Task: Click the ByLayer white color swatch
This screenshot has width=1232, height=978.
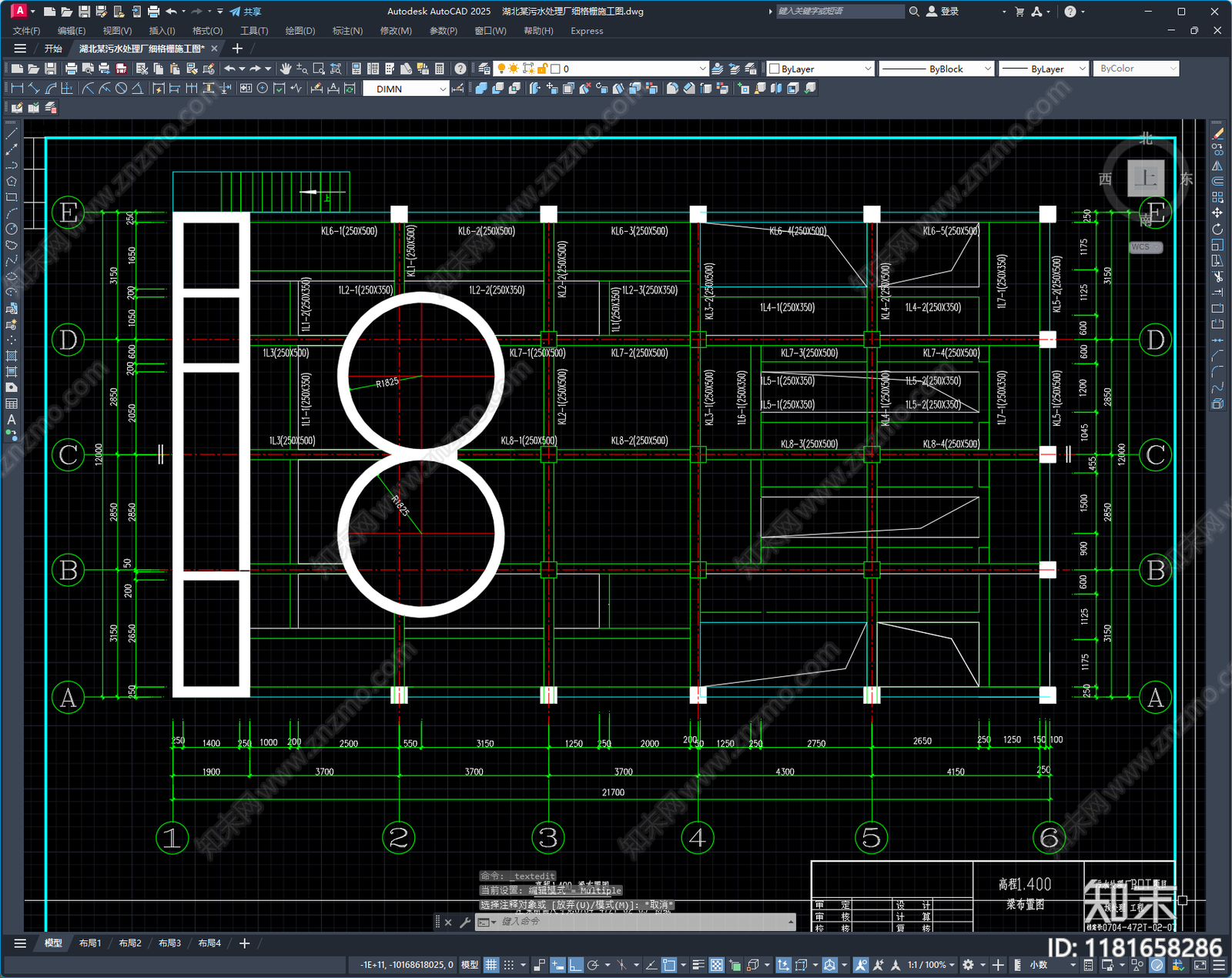Action: (x=775, y=69)
